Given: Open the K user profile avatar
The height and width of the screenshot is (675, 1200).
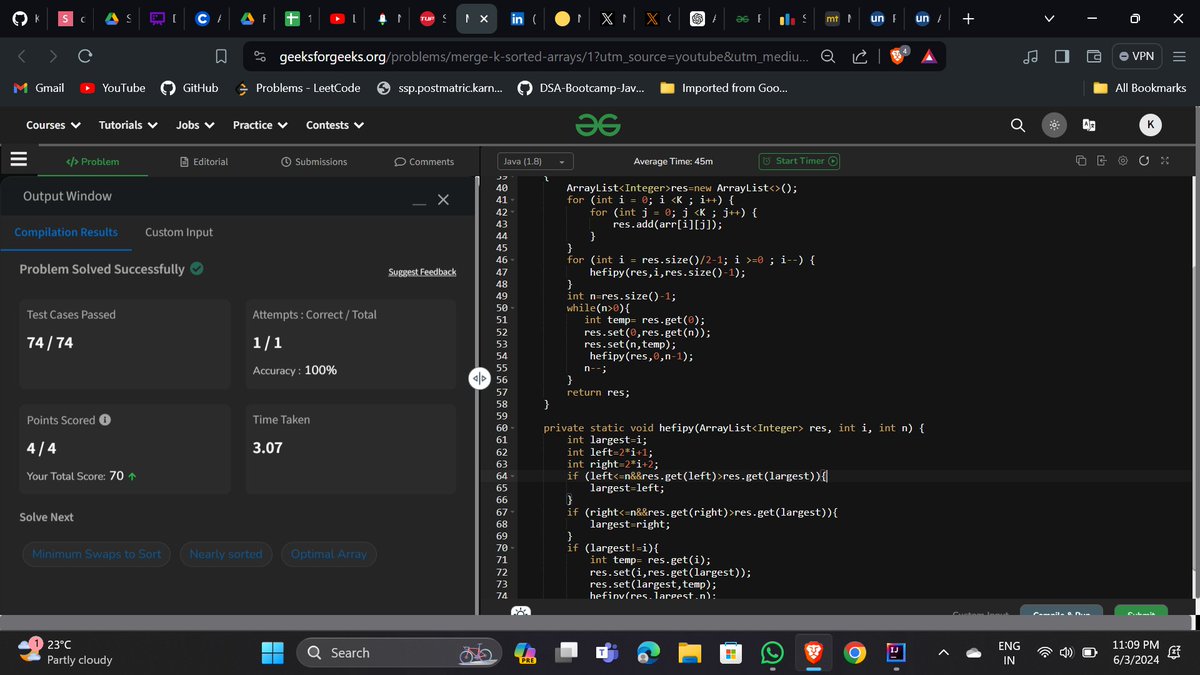Looking at the screenshot, I should click(x=1150, y=125).
